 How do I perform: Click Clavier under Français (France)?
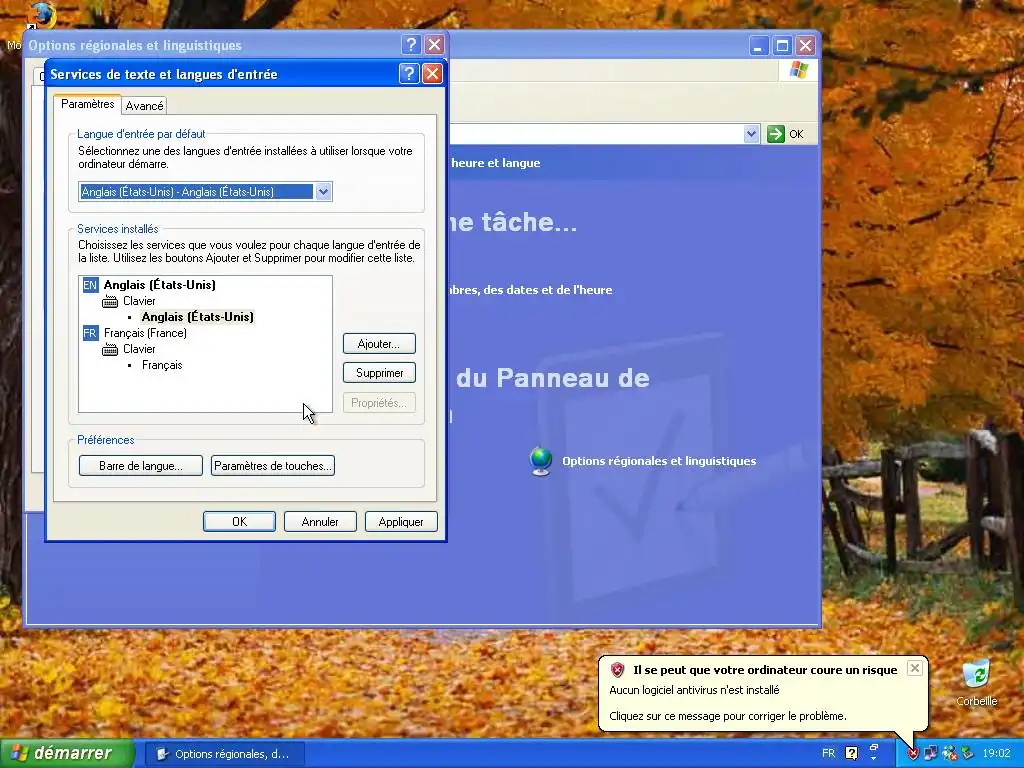point(139,349)
